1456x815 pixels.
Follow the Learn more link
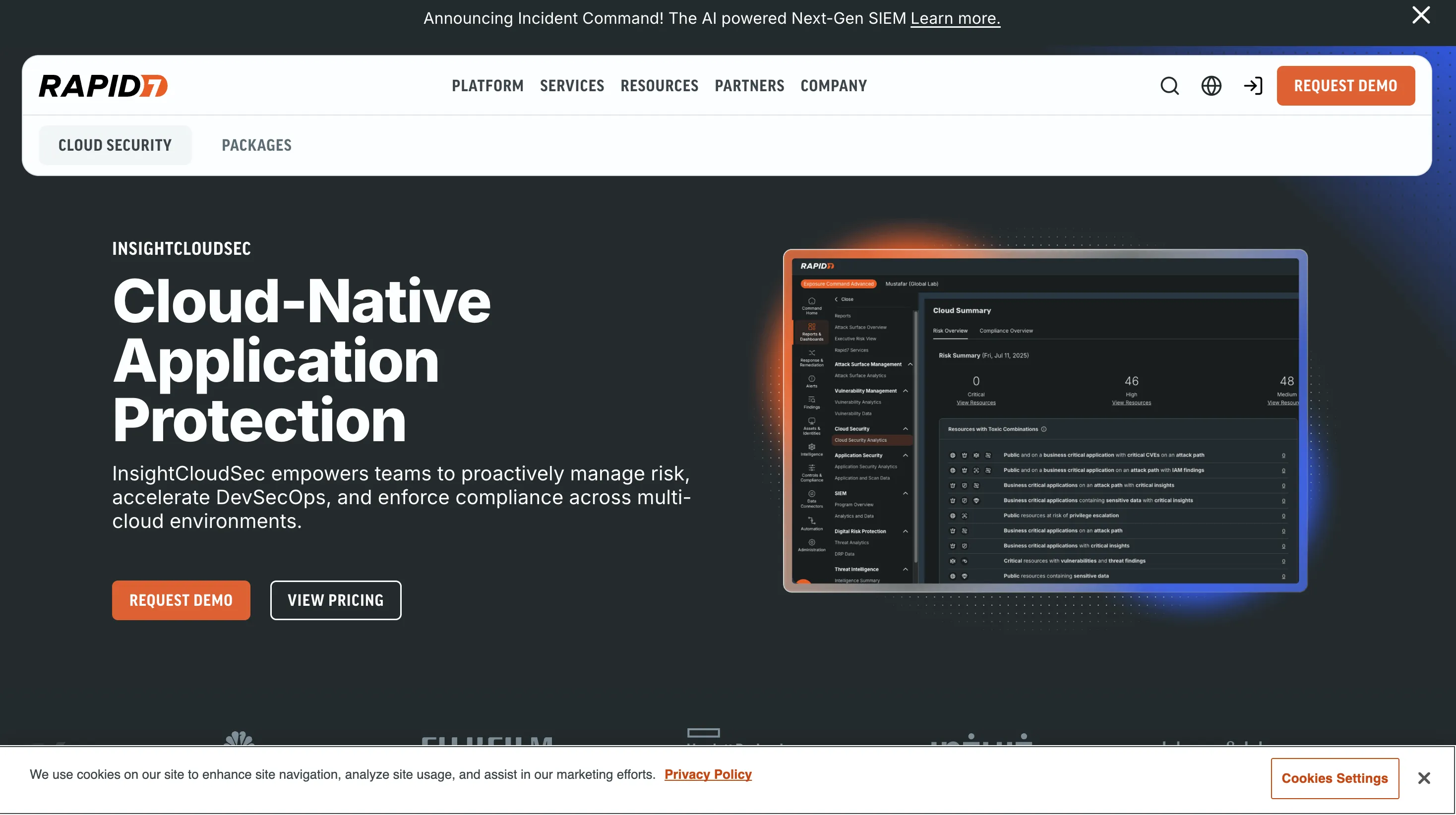coord(955,19)
